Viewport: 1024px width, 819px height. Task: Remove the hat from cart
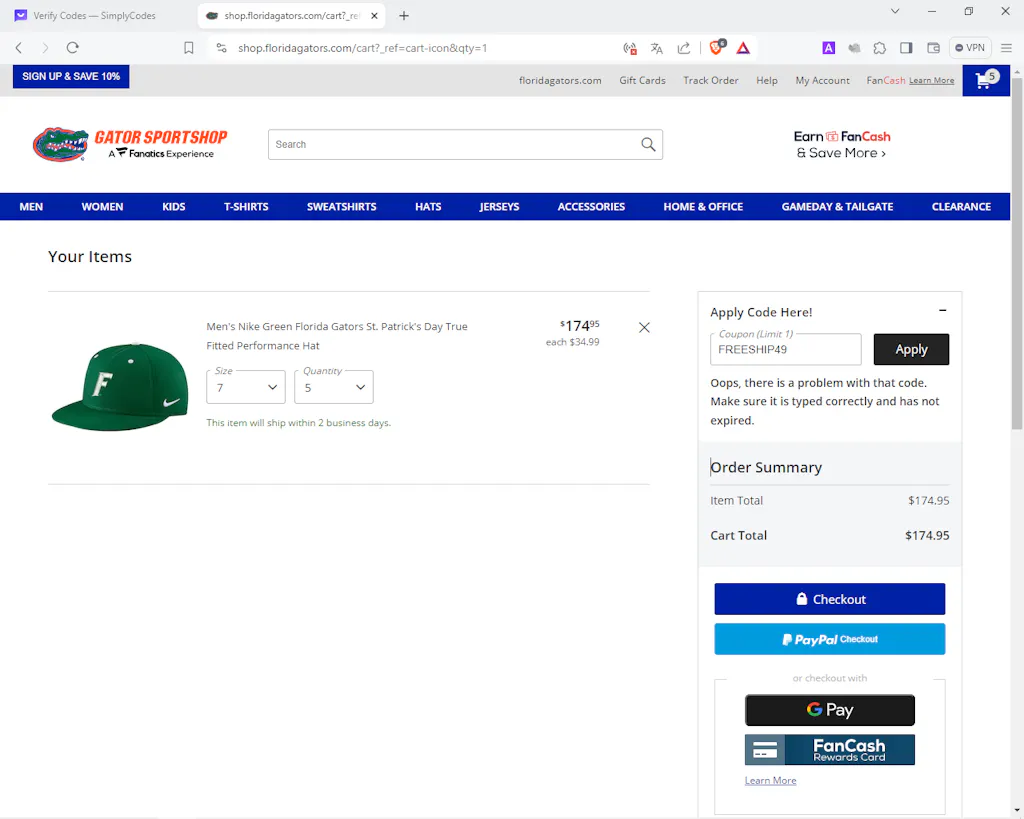(644, 327)
